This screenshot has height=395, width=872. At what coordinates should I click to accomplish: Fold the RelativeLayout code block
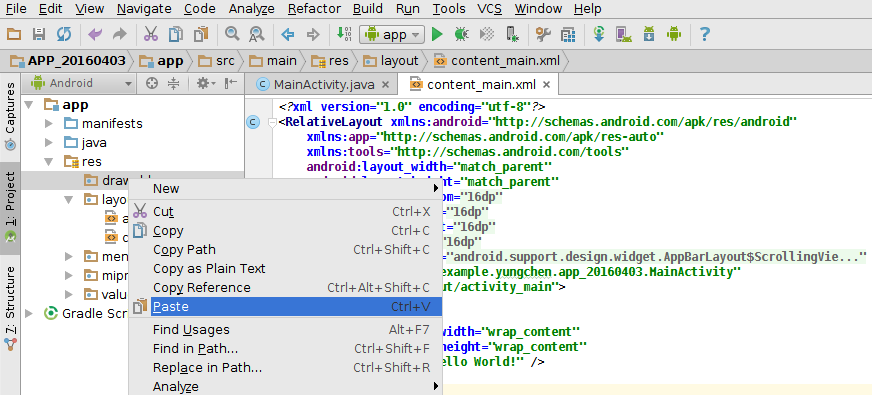(x=272, y=122)
